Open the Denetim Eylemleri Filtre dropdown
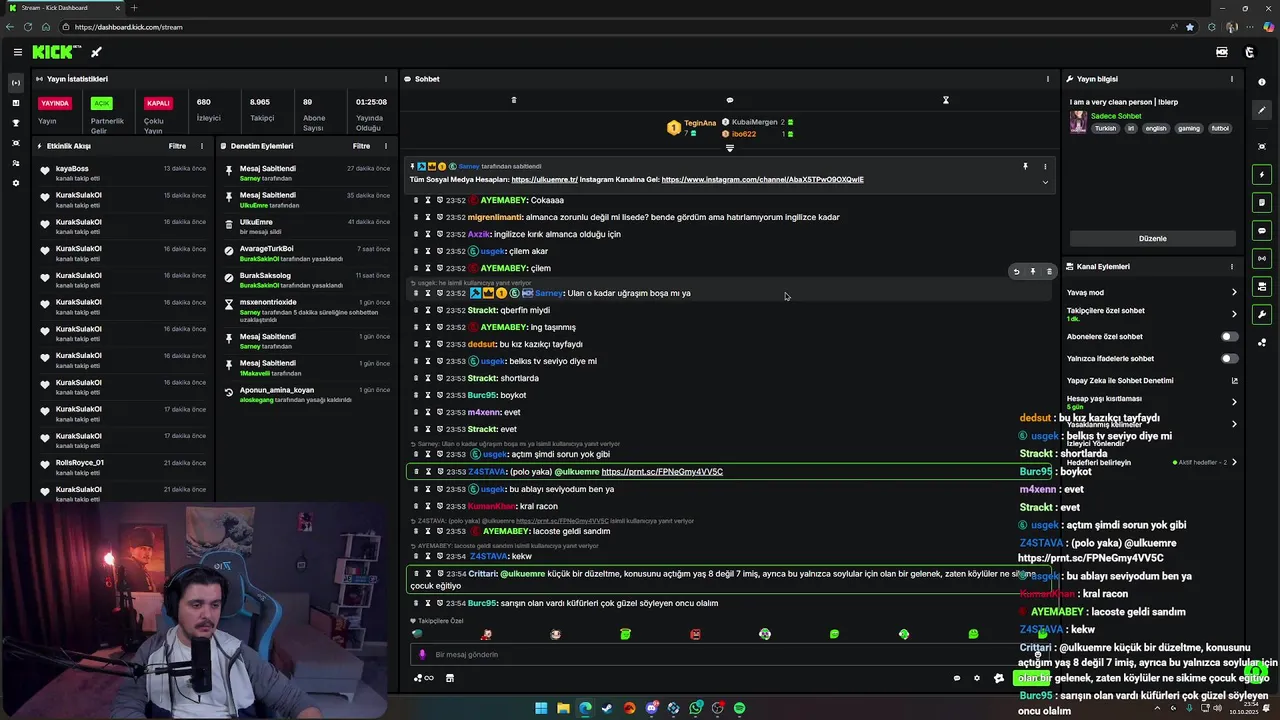 pyautogui.click(x=361, y=146)
